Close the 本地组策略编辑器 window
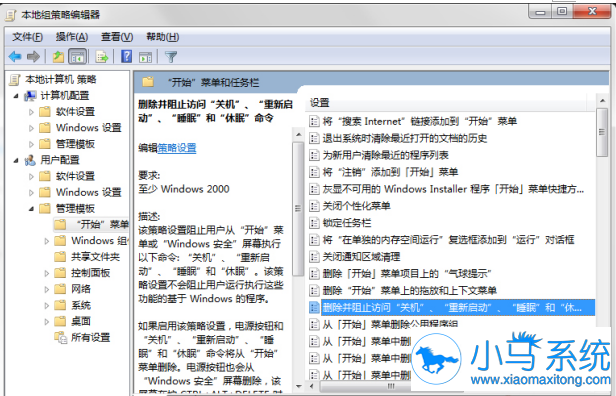 pos(592,12)
